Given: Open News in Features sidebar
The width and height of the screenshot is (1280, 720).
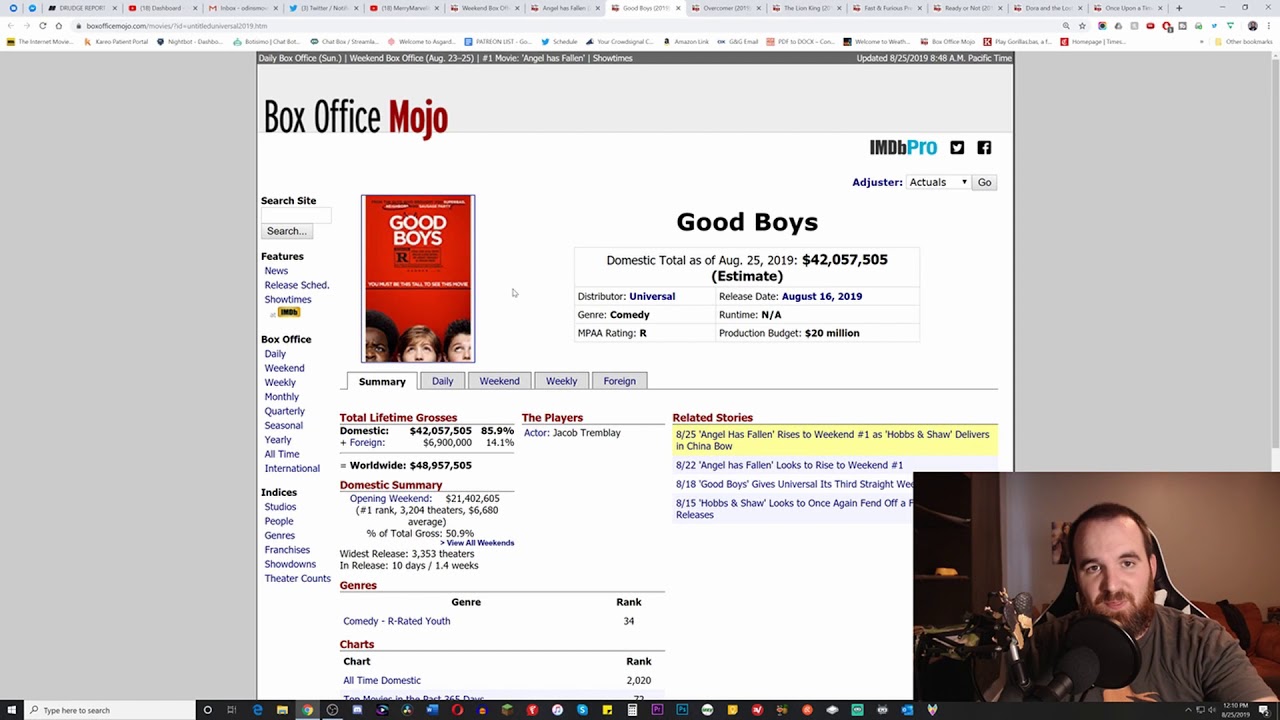Looking at the screenshot, I should click(x=276, y=271).
